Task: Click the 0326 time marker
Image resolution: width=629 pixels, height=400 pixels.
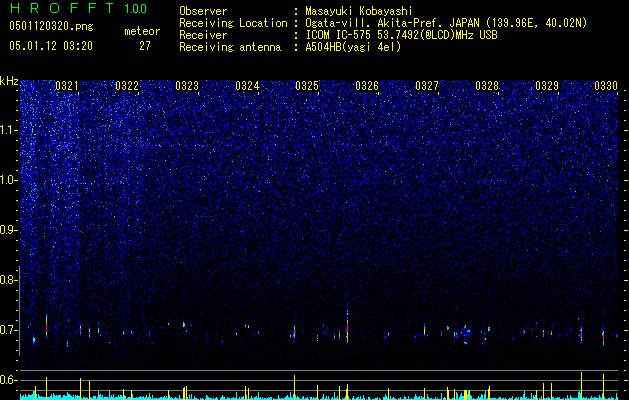Action: tap(367, 86)
